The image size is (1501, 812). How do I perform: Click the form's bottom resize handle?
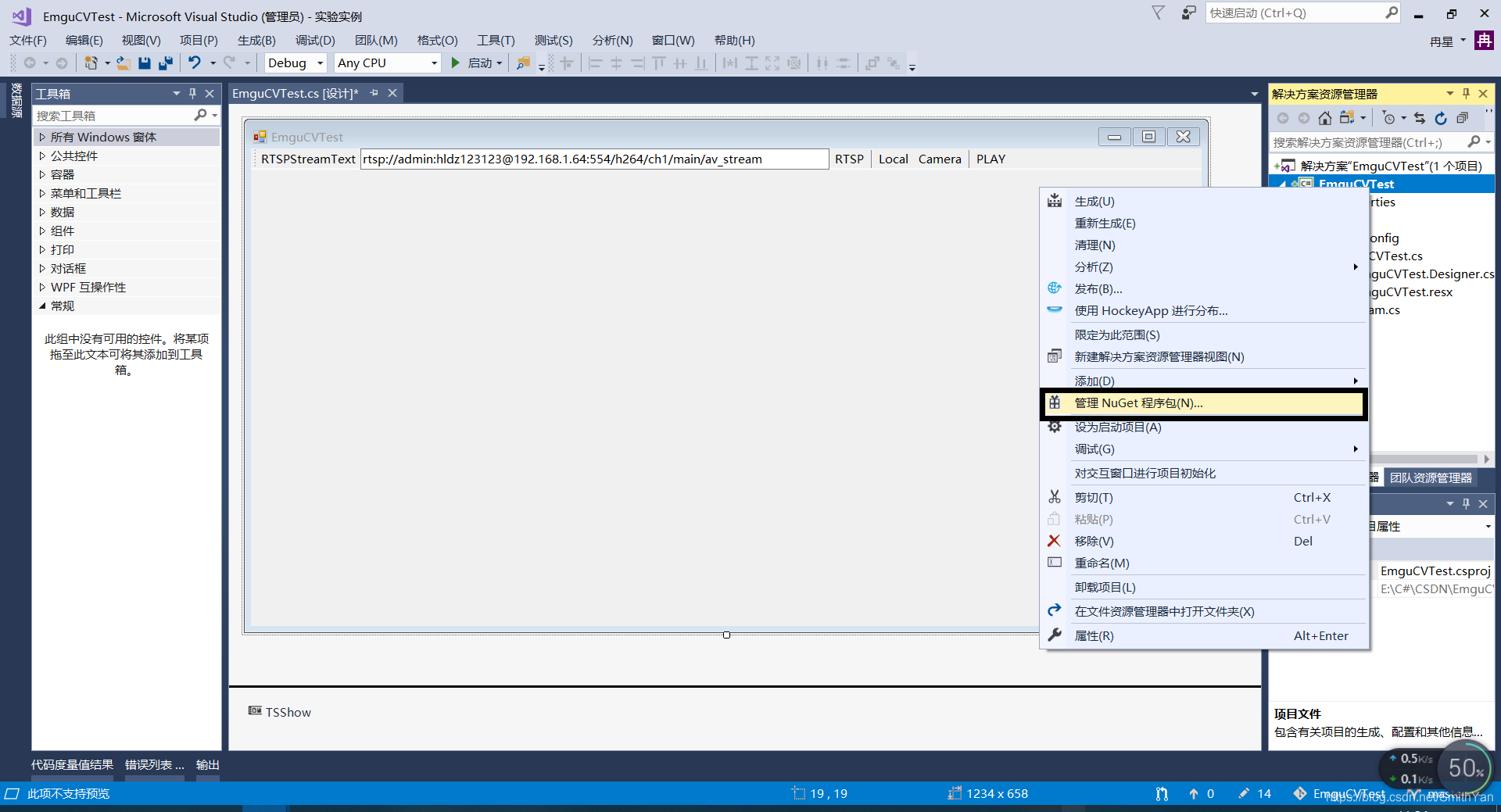click(x=726, y=635)
